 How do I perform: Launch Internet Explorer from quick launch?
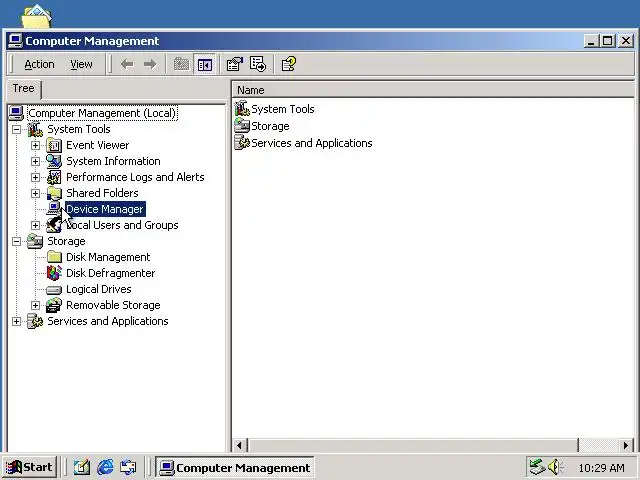click(x=105, y=467)
